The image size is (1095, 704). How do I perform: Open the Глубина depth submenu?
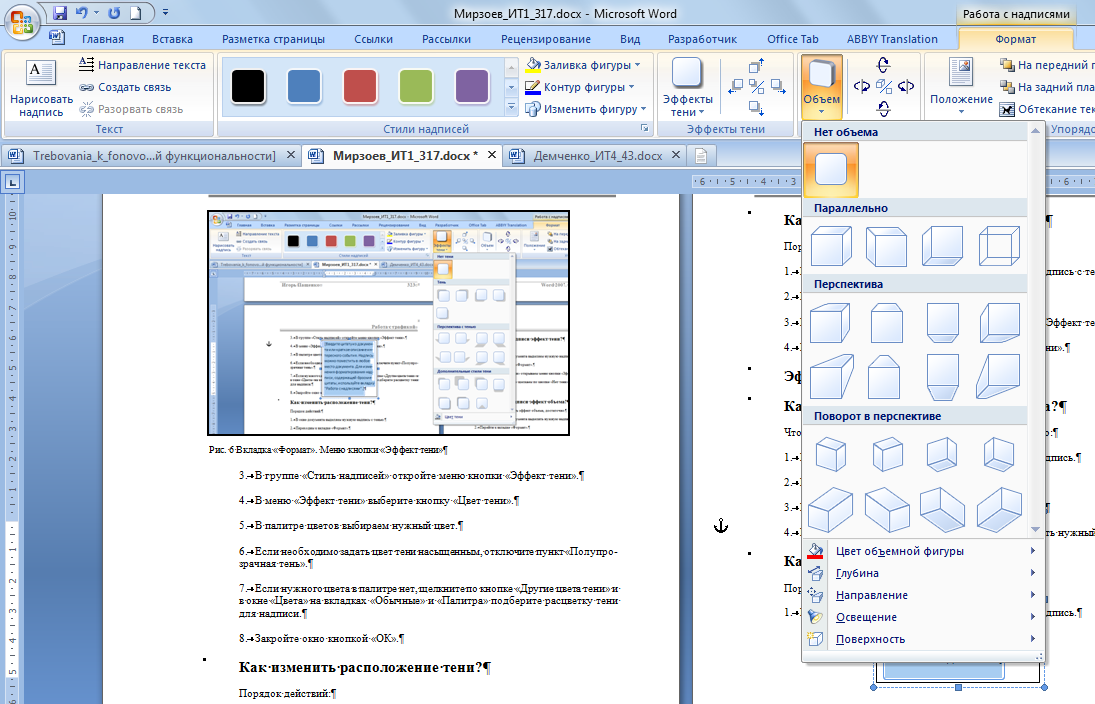pos(923,573)
